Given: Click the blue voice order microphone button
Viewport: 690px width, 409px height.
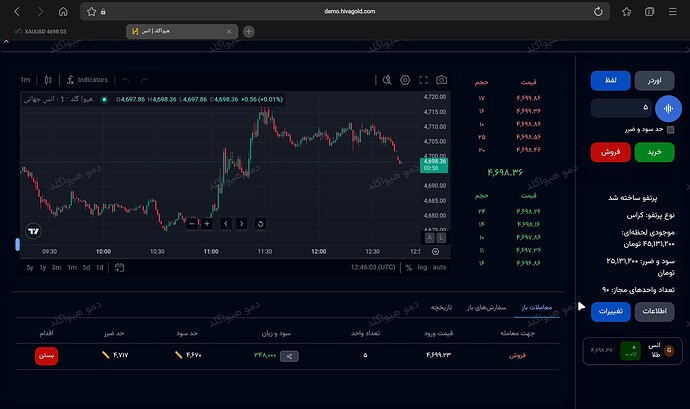Looking at the screenshot, I should click(x=668, y=108).
